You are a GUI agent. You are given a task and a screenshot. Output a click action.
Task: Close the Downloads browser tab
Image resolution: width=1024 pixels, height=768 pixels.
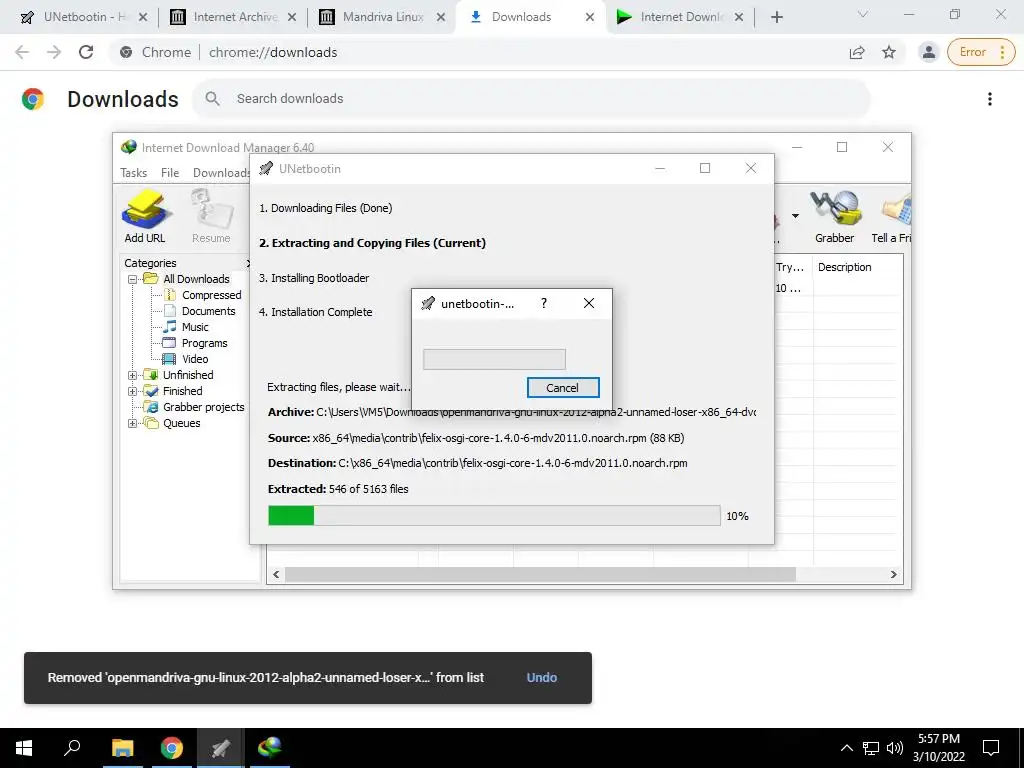[590, 18]
